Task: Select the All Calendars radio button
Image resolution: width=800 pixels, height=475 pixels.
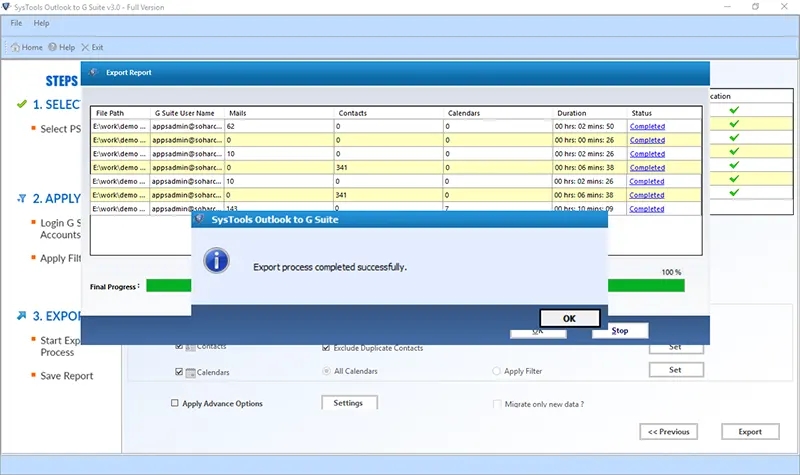Action: pyautogui.click(x=327, y=371)
